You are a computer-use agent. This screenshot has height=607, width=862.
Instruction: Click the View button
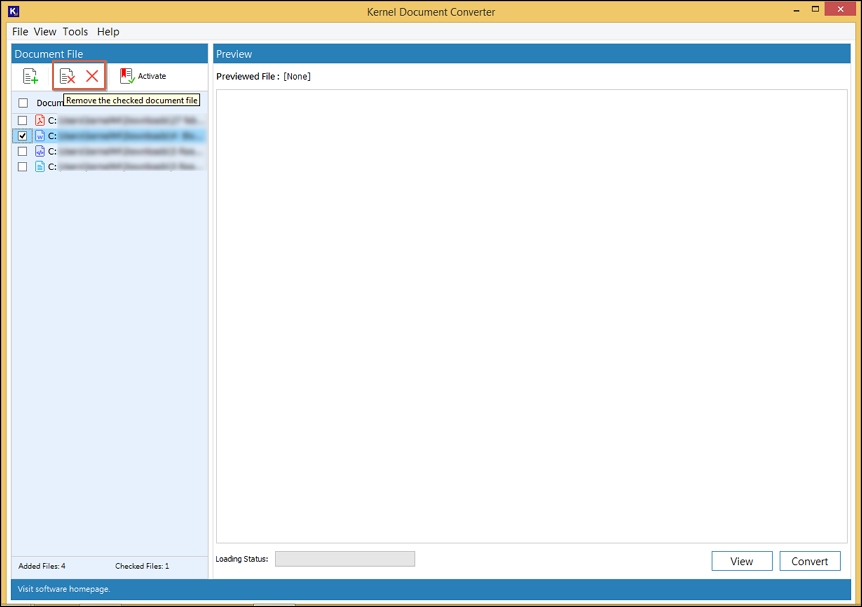[x=742, y=561]
